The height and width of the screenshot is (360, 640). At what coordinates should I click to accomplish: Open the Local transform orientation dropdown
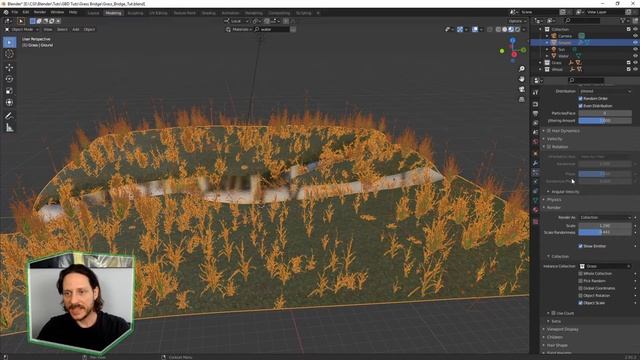[x=236, y=21]
